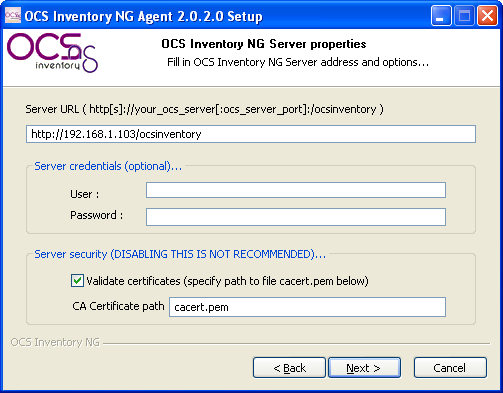
Task: Select the Password input field
Action: click(296, 217)
